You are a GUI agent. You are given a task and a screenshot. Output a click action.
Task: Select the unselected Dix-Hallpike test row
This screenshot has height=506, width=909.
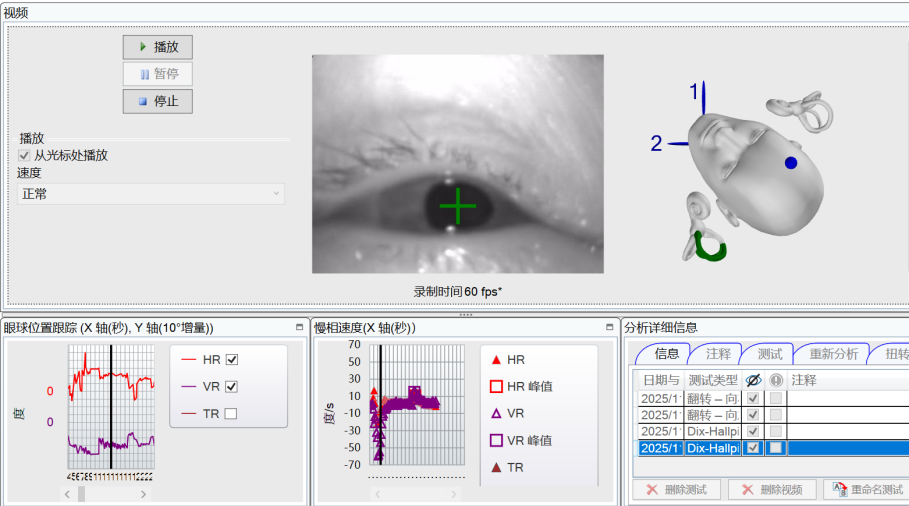[773, 431]
